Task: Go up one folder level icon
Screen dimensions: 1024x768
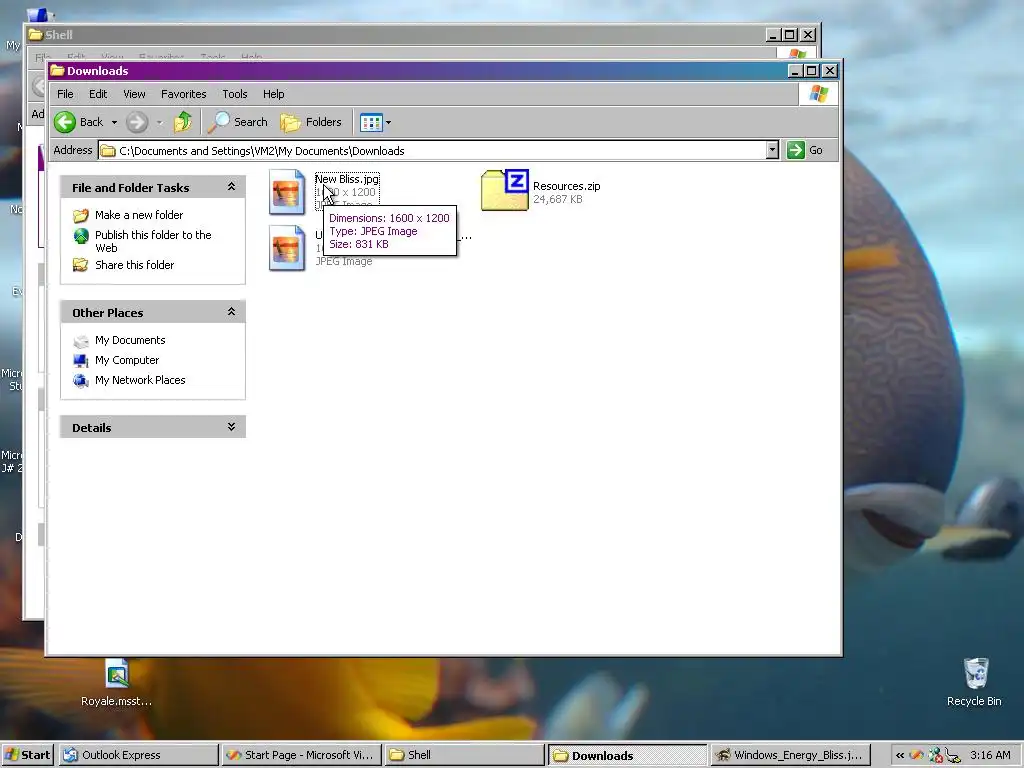Action: coord(183,122)
